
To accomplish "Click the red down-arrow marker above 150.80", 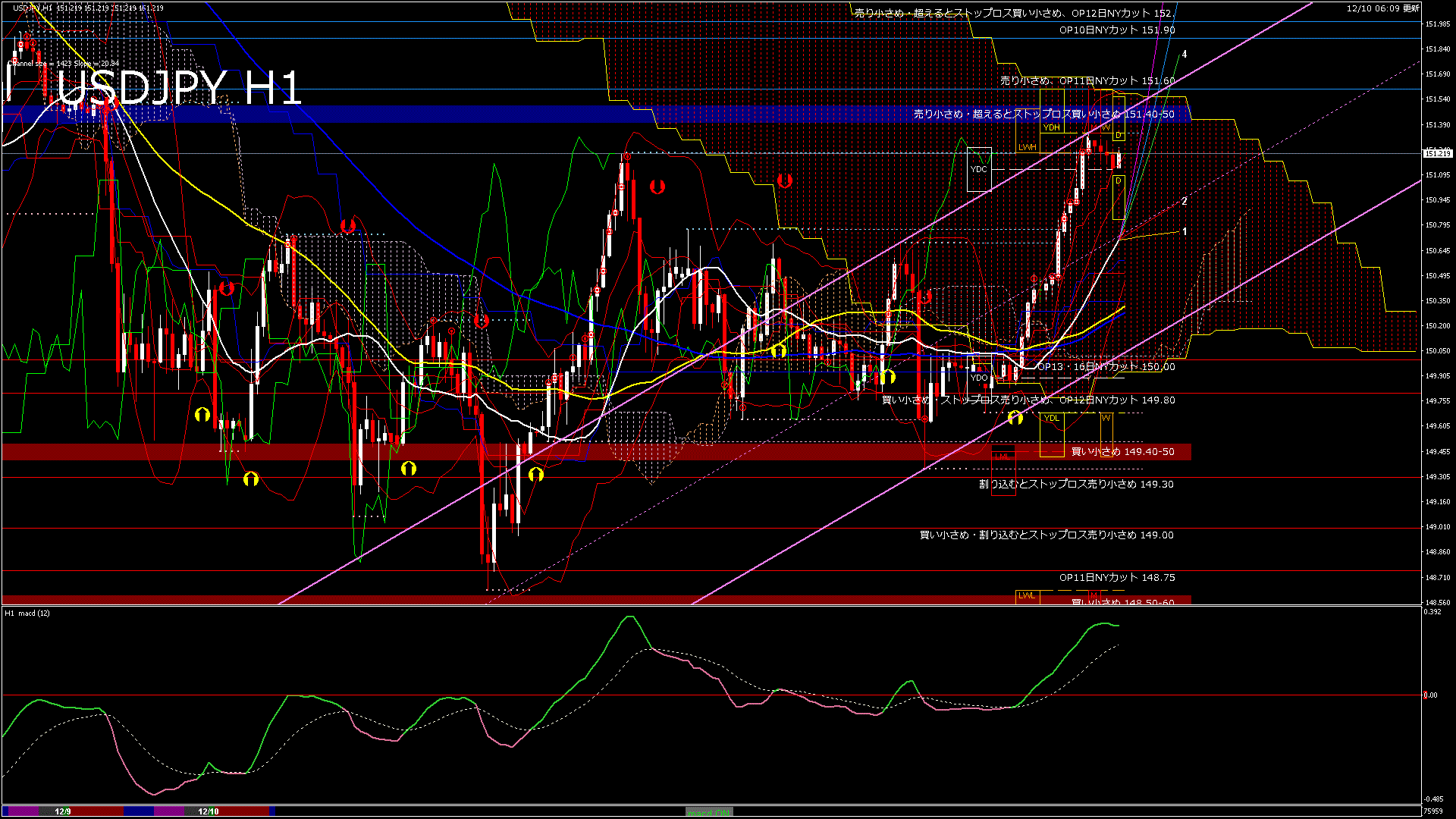I will [x=347, y=225].
